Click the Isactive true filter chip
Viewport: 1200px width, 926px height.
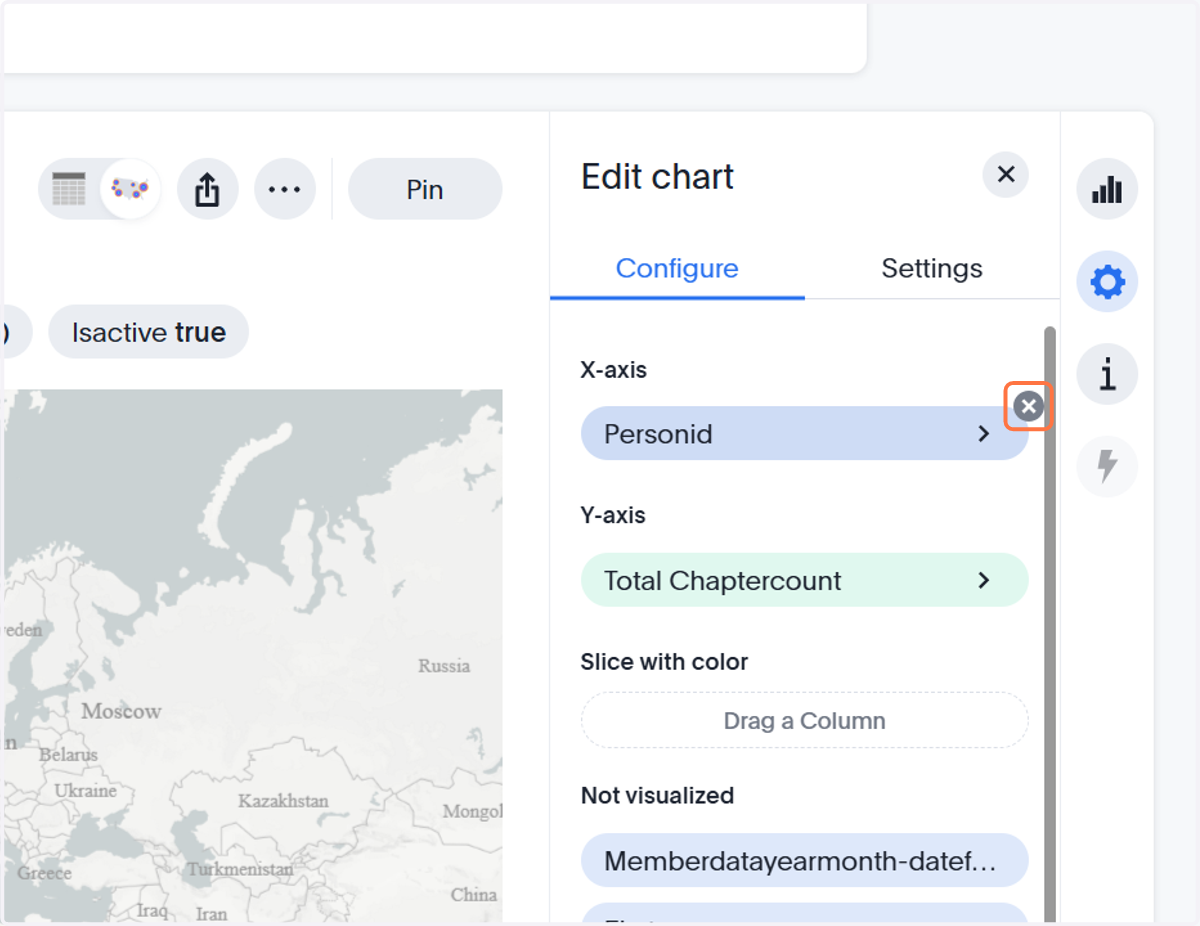(148, 332)
